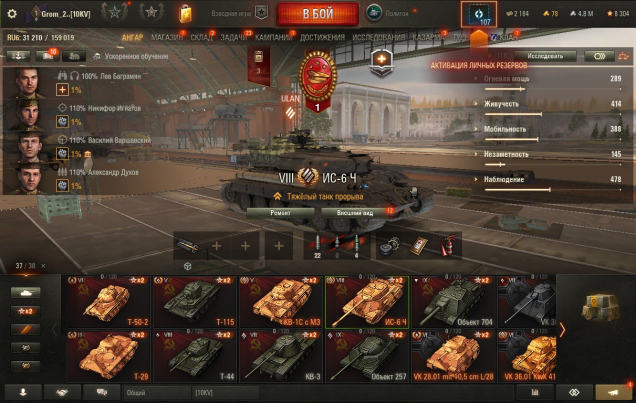
Task: Toggle accelerated crew training
Action: [x=131, y=56]
